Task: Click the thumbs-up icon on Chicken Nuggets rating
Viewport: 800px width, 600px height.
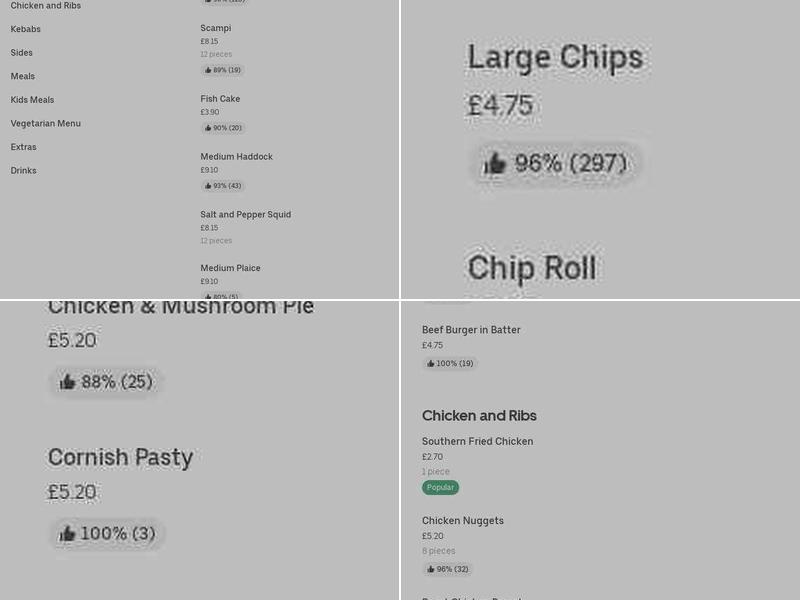Action: pos(430,569)
